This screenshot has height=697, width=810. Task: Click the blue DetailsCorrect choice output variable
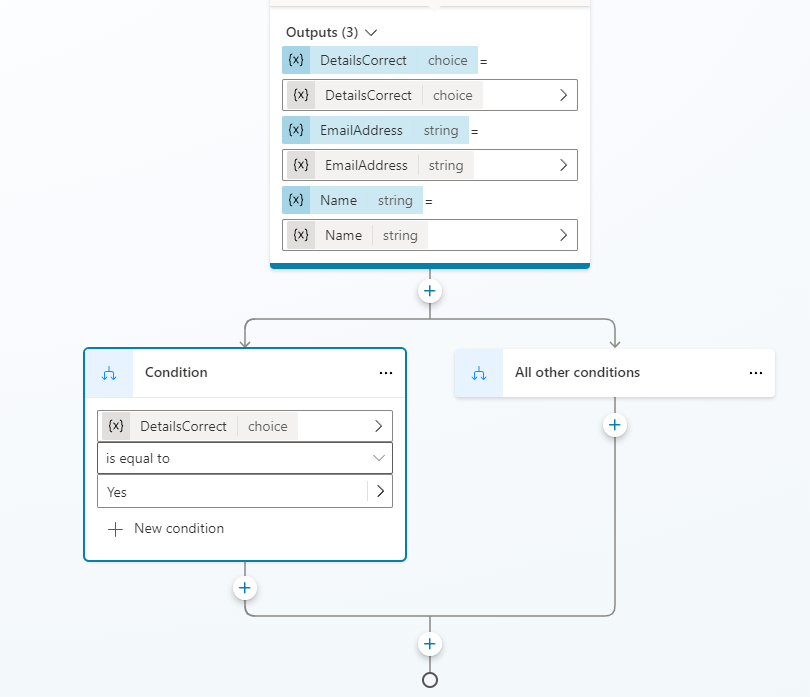[380, 60]
